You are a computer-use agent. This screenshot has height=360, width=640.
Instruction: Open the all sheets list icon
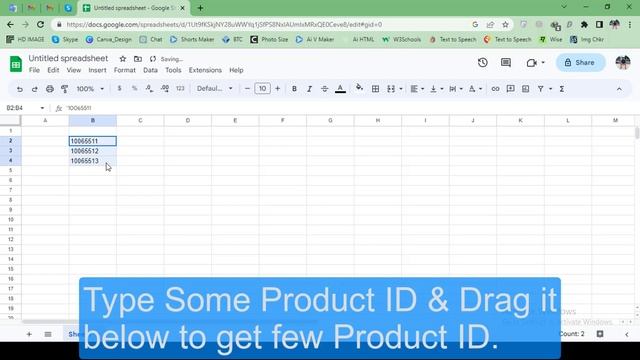pos(48,334)
